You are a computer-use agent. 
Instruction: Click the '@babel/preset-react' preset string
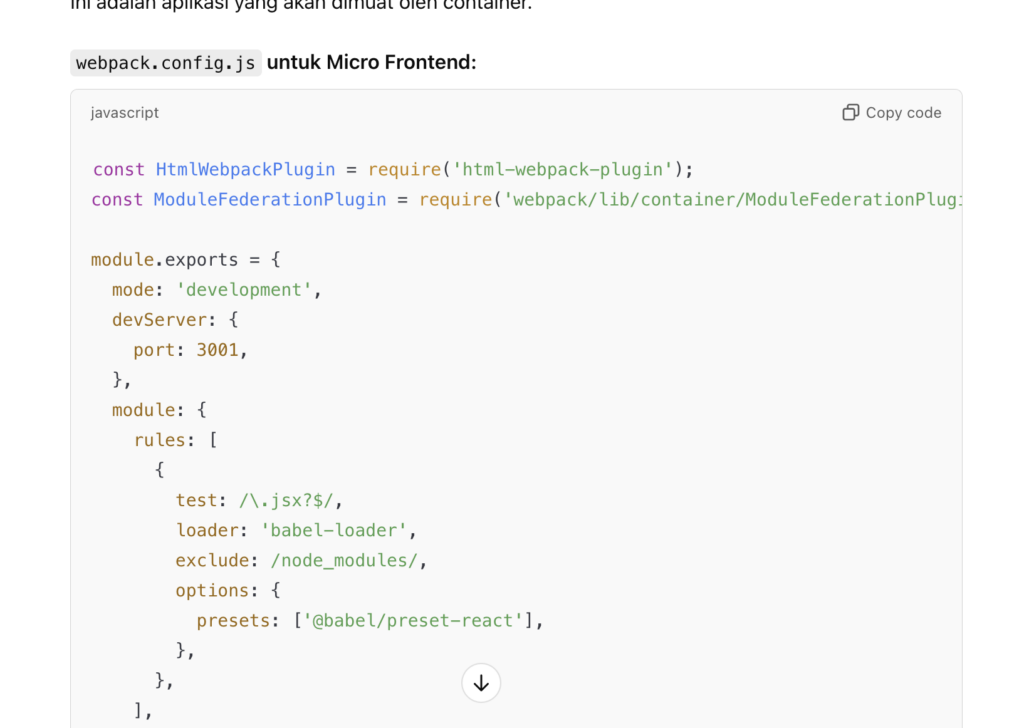tap(413, 620)
